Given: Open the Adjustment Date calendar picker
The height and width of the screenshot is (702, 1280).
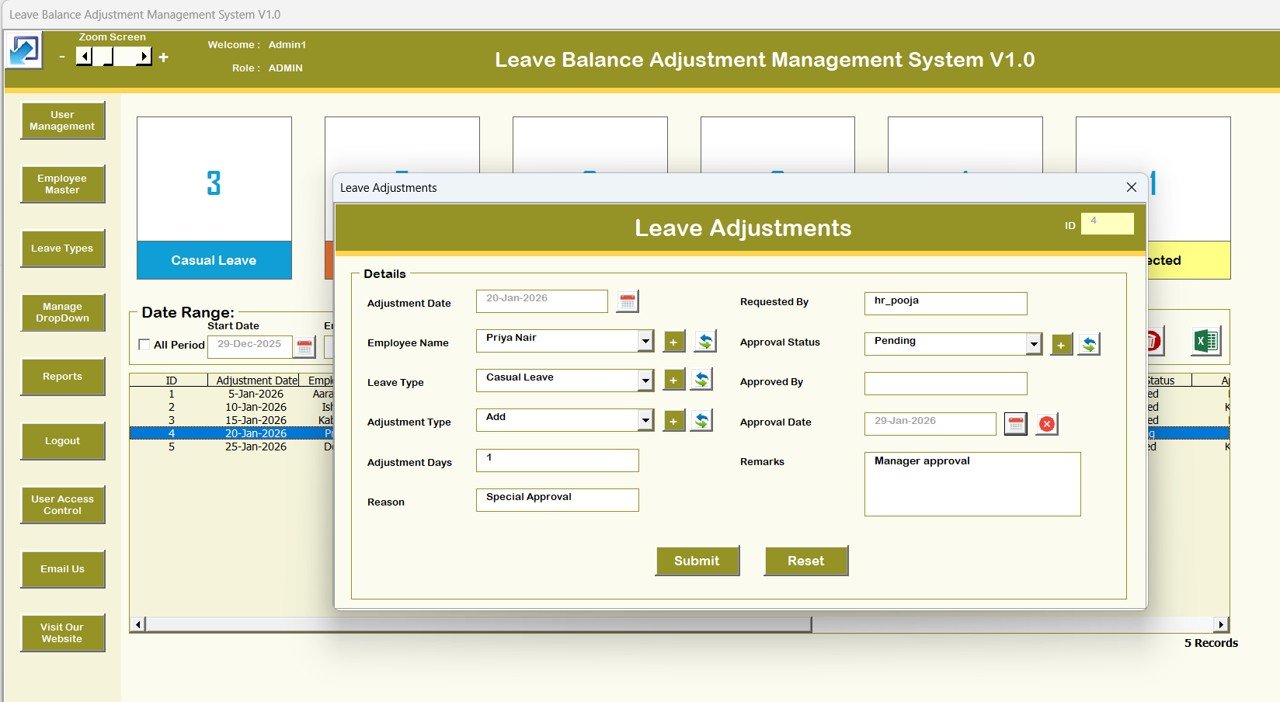Looking at the screenshot, I should [629, 301].
